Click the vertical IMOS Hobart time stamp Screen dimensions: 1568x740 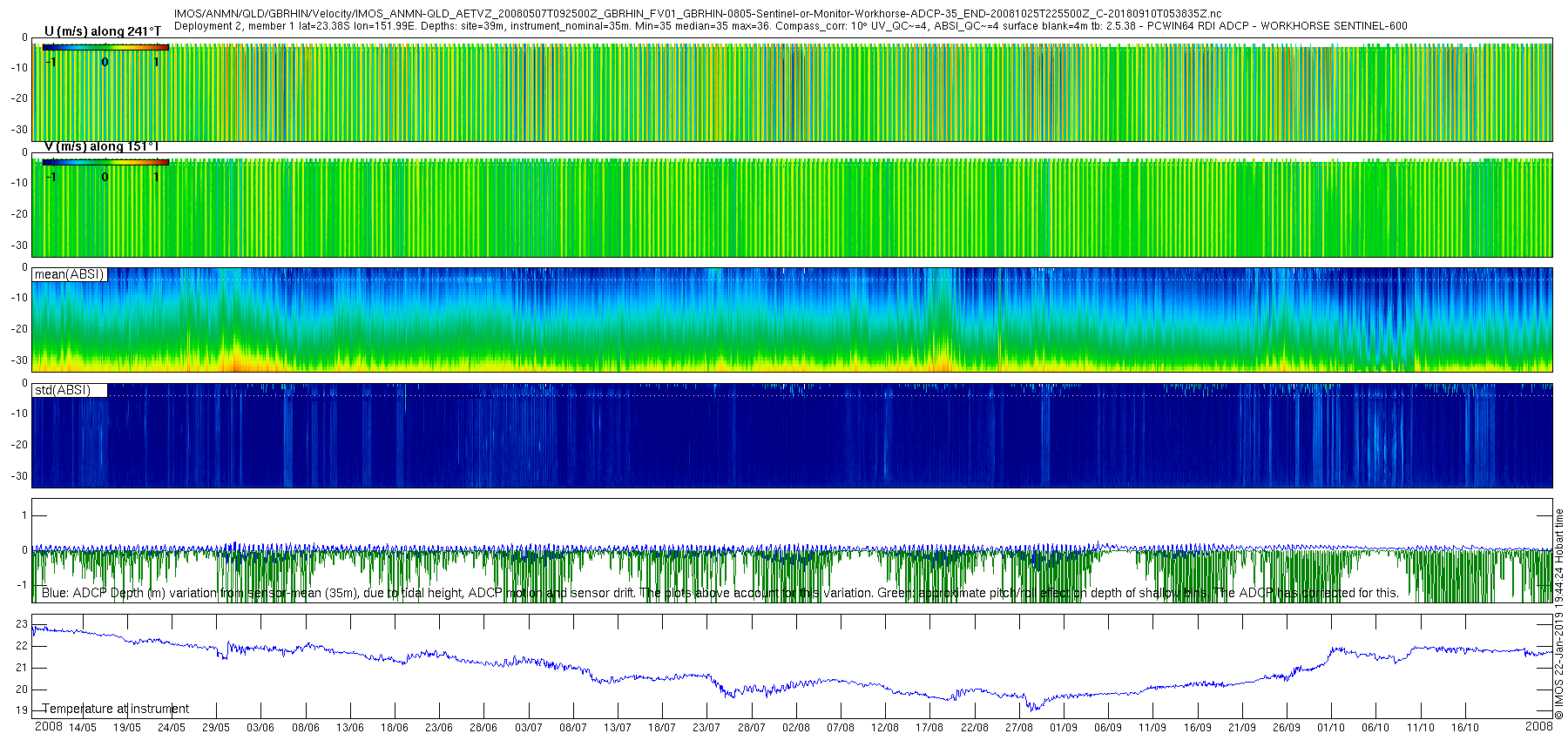[x=1559, y=616]
